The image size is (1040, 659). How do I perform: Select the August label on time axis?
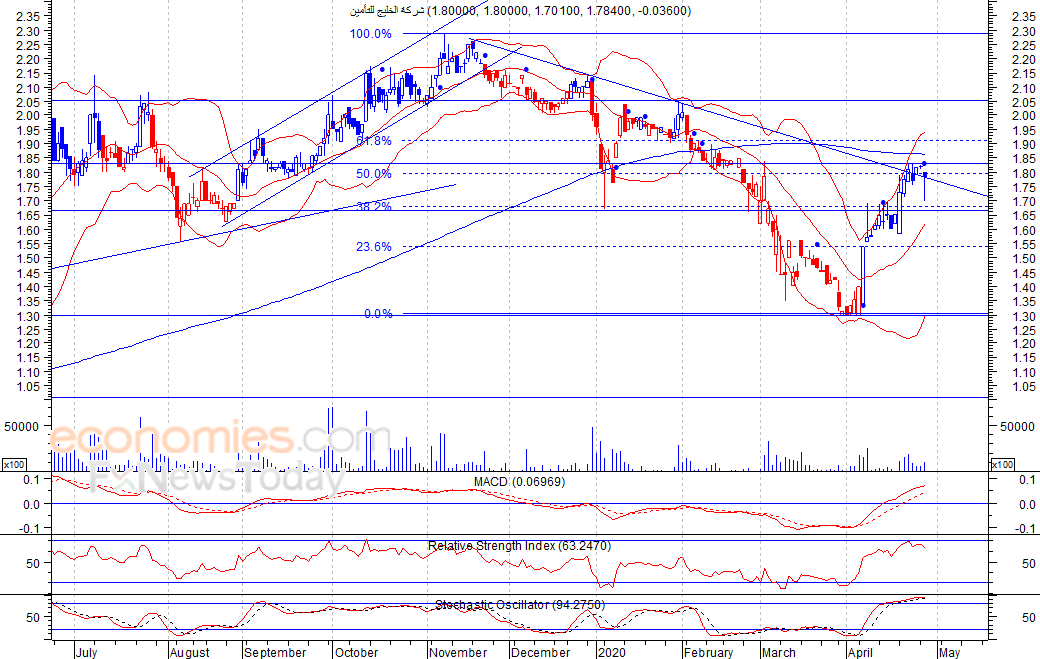(x=189, y=652)
